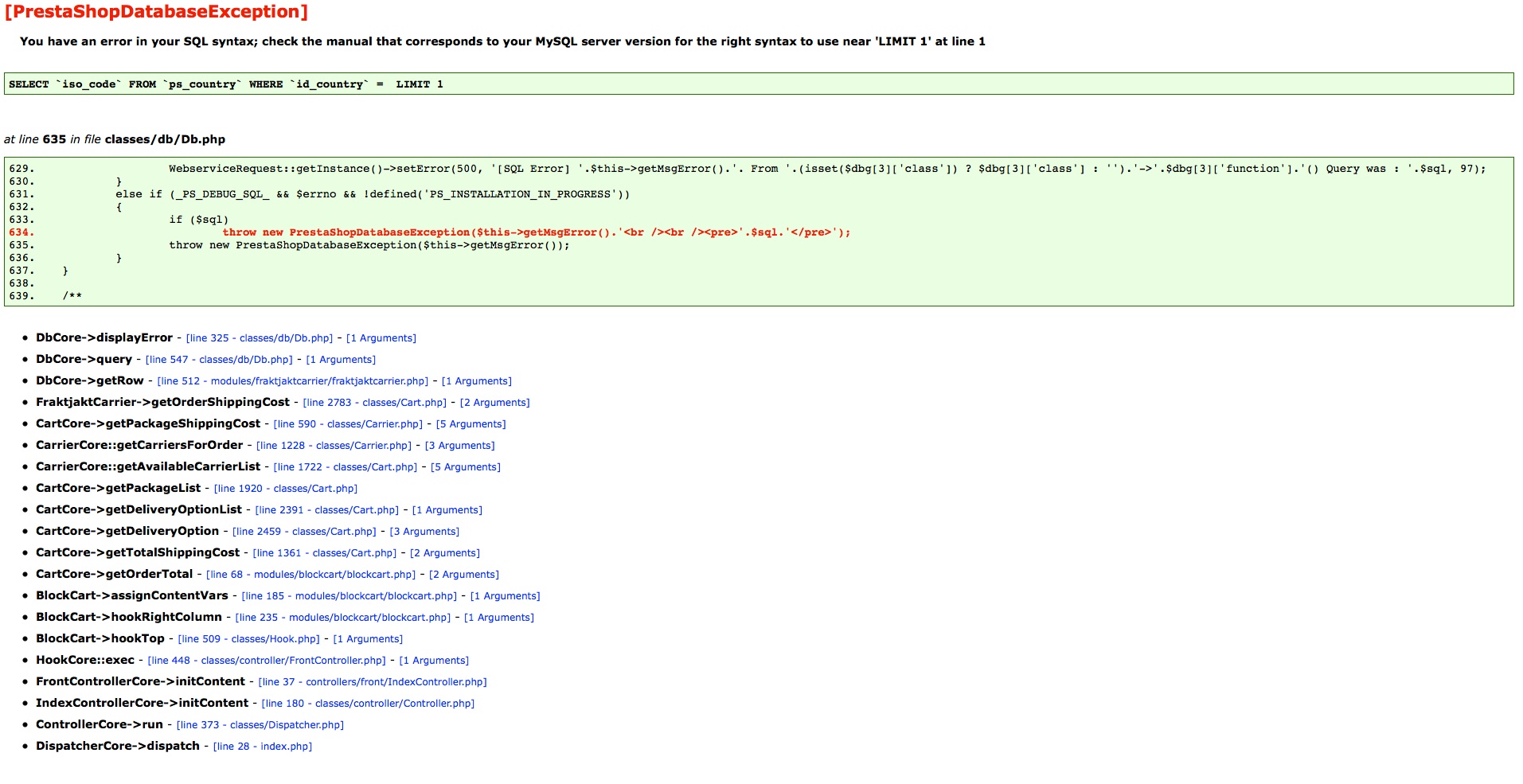Open the line 2391 classes/Cart.php link
Image resolution: width=1523 pixels, height=784 pixels.
[x=327, y=510]
